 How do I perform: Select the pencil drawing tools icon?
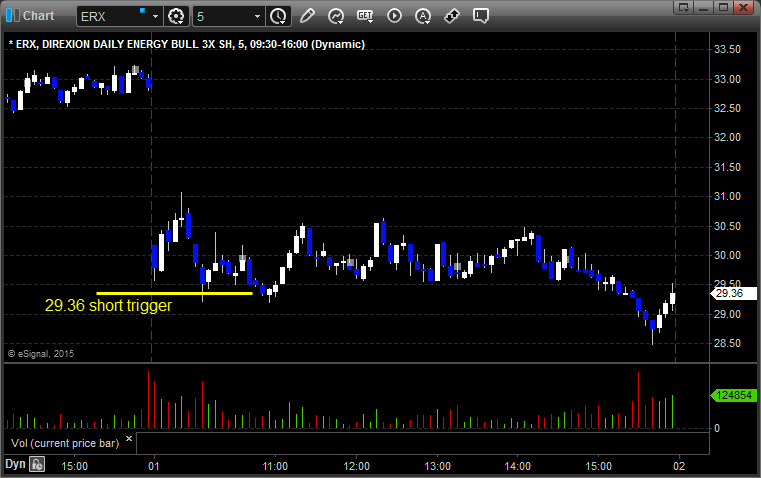[x=307, y=16]
